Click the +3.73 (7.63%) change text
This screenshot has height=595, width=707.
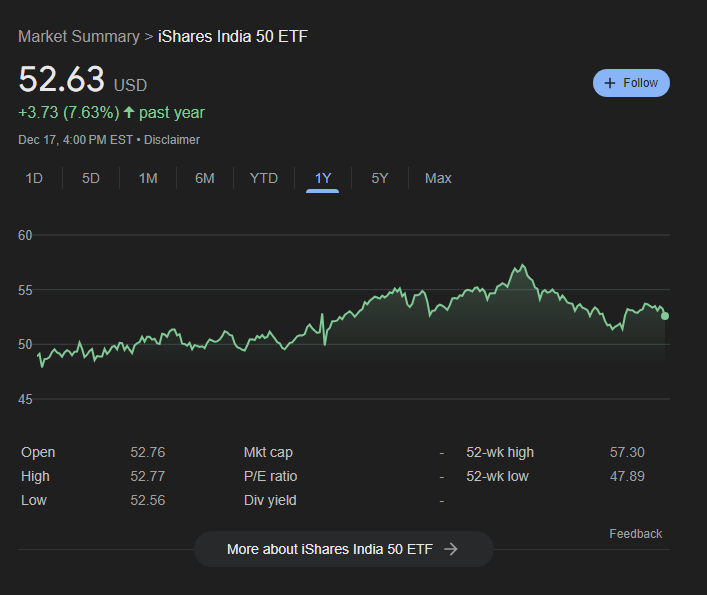coord(69,112)
